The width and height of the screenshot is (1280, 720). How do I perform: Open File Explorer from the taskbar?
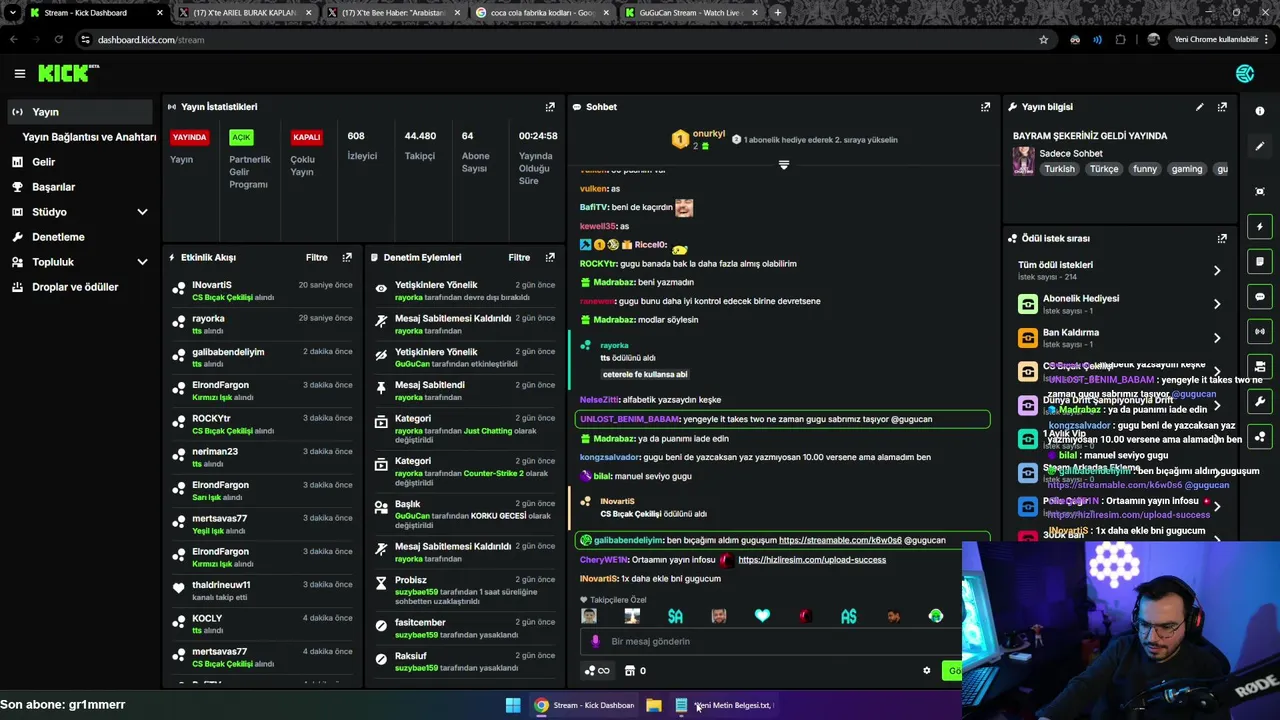(653, 705)
